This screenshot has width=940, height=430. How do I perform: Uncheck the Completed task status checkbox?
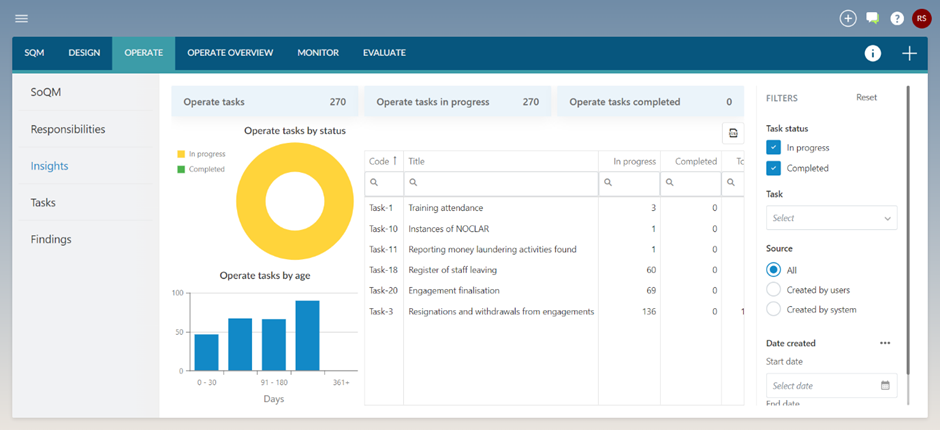(x=773, y=168)
